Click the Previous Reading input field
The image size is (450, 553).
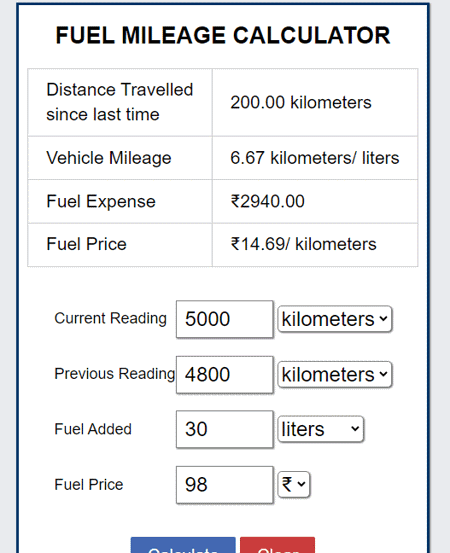225,375
